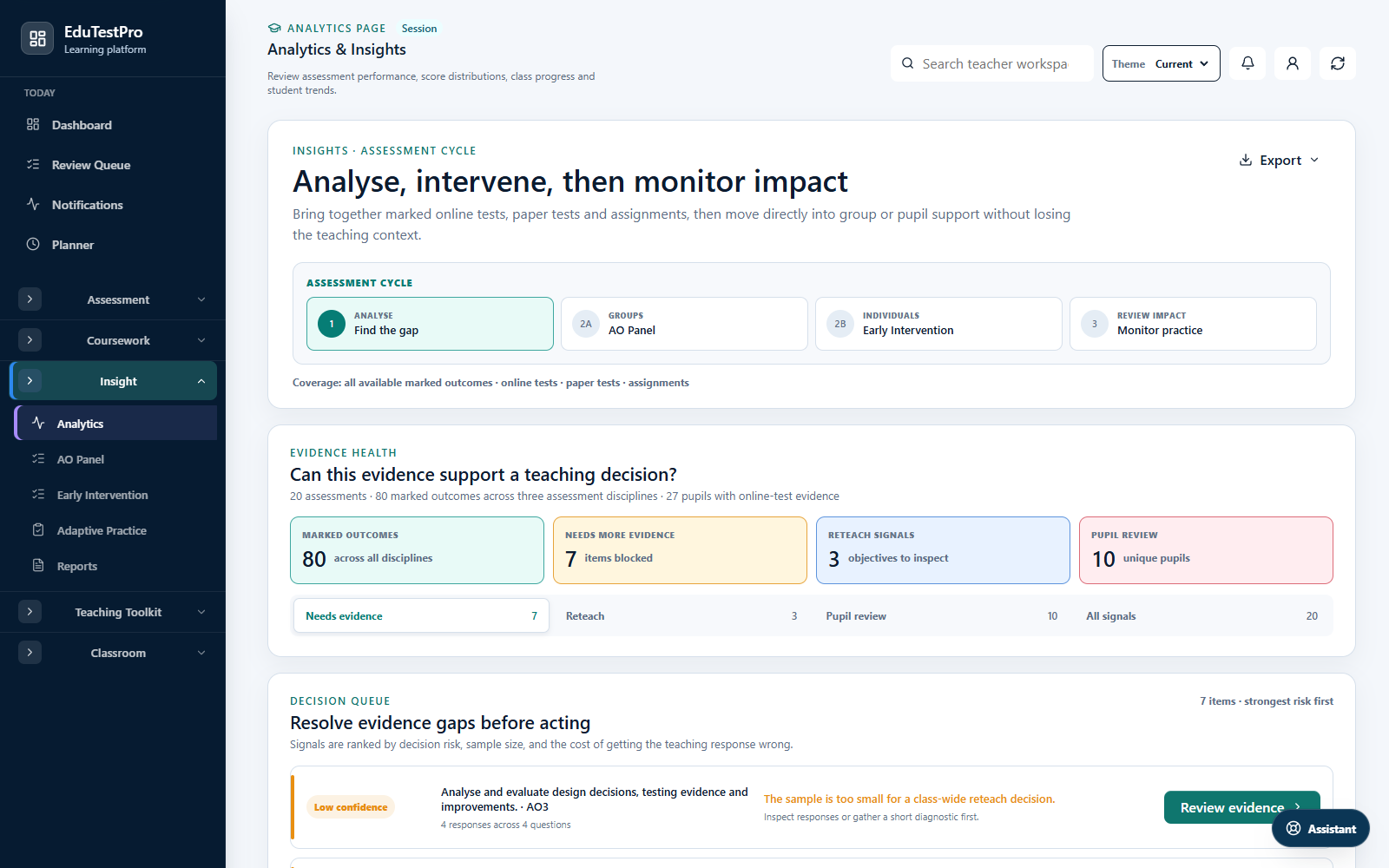This screenshot has width=1389, height=868.
Task: Collapse the Insight menu chevron
Action: coord(201,381)
